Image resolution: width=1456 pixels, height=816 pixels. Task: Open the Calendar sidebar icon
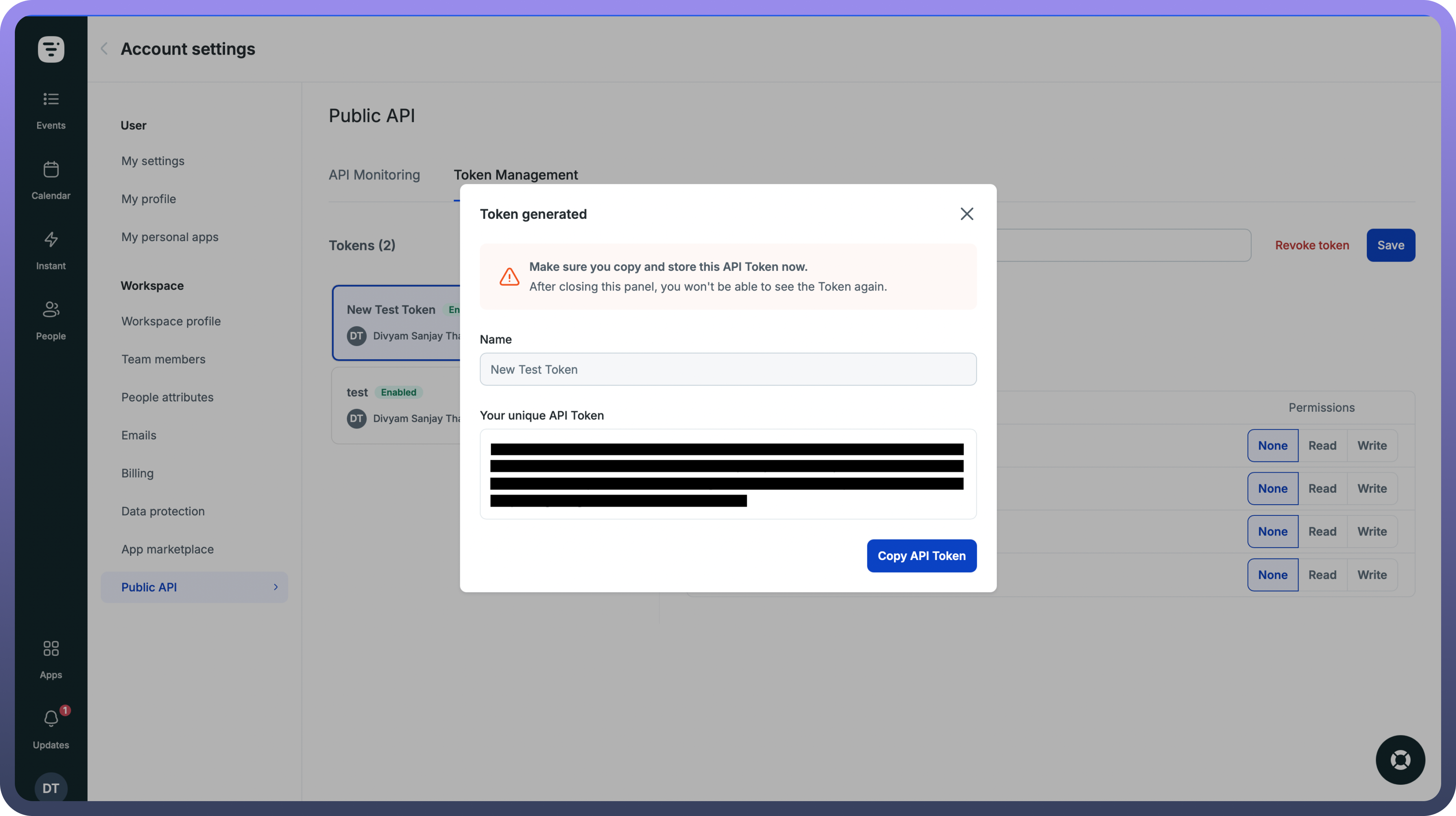click(x=51, y=180)
